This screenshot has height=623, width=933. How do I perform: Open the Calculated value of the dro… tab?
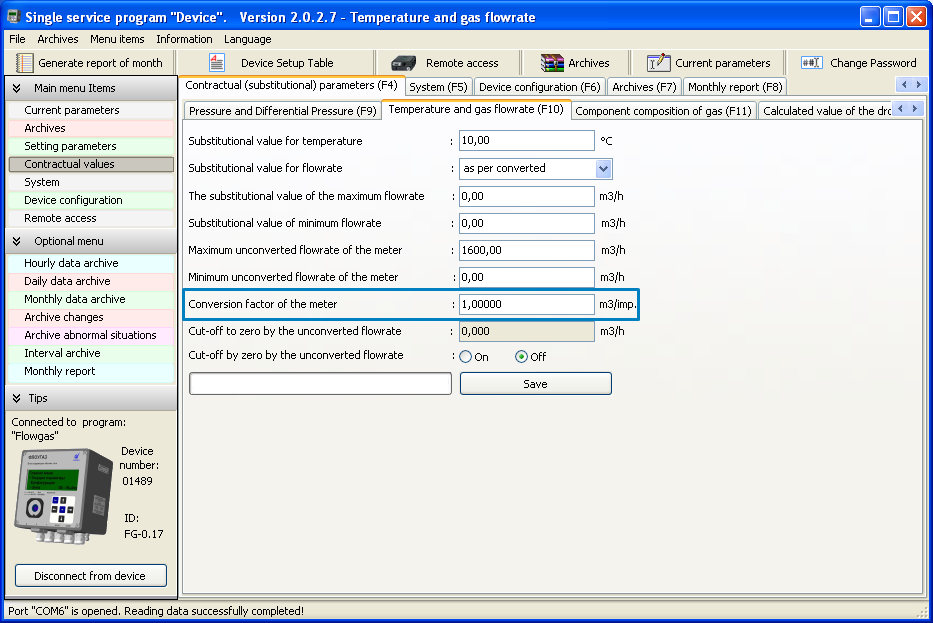pos(826,111)
